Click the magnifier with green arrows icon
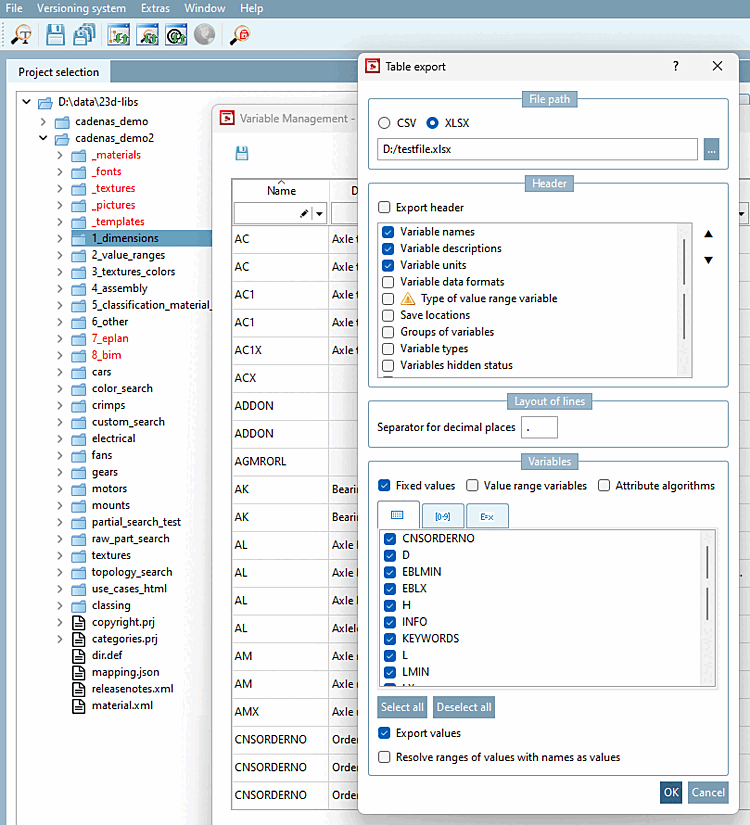750x825 pixels. pyautogui.click(x=147, y=35)
